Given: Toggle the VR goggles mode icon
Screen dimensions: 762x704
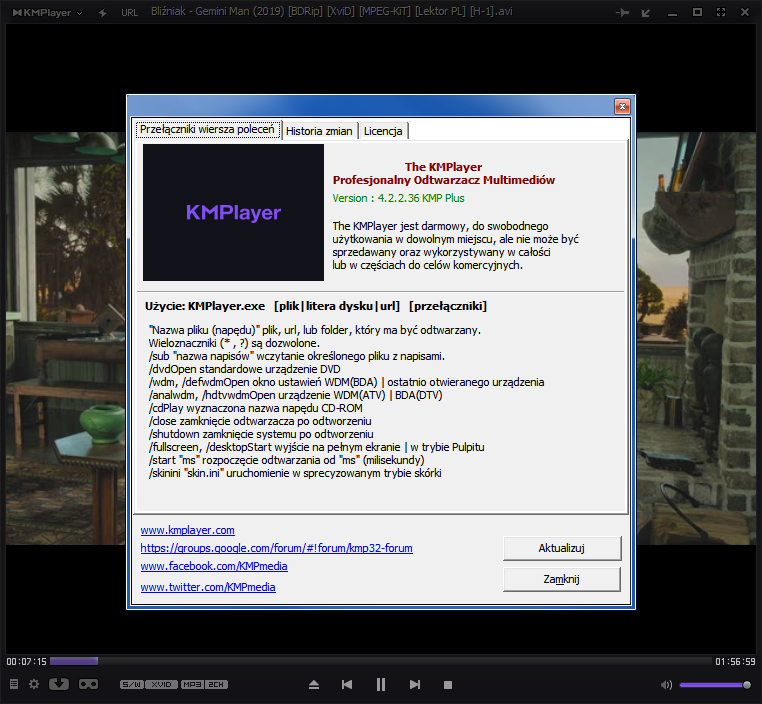Looking at the screenshot, I should pos(88,684).
